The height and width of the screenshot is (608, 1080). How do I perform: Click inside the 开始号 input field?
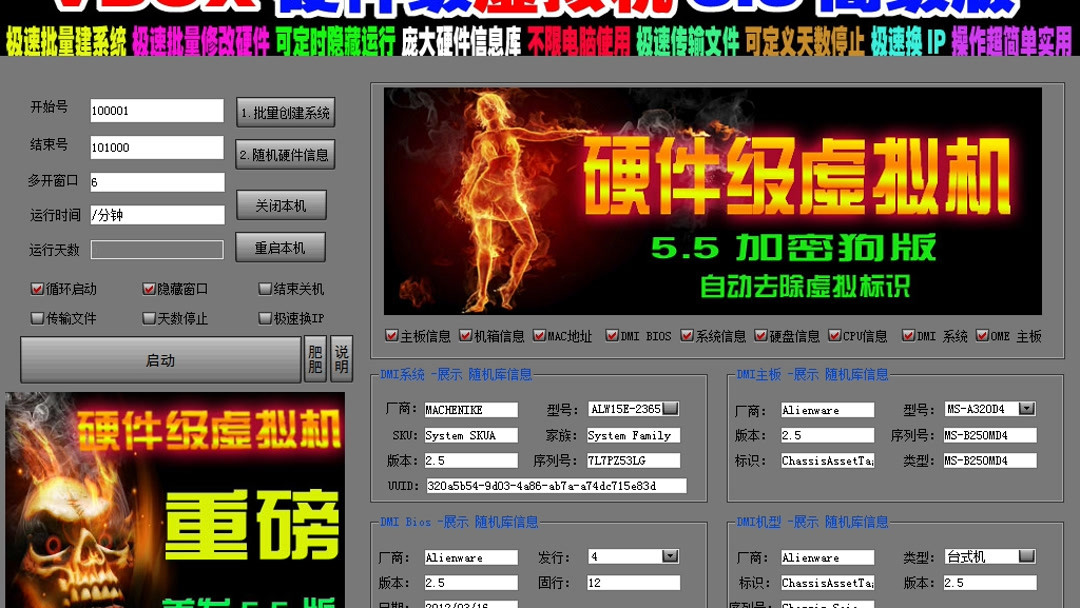(155, 110)
